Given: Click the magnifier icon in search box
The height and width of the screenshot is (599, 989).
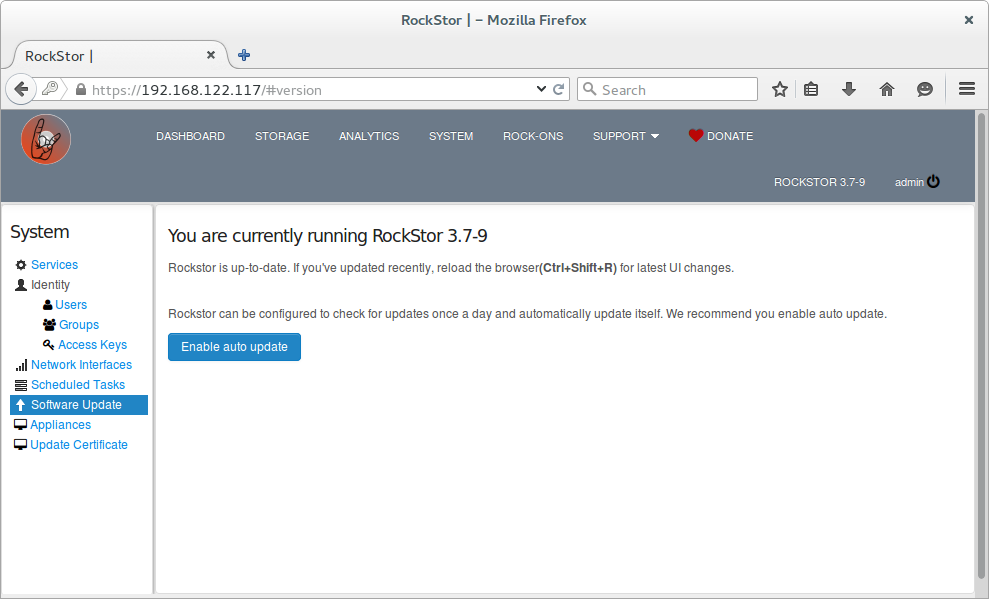Looking at the screenshot, I should tap(590, 89).
